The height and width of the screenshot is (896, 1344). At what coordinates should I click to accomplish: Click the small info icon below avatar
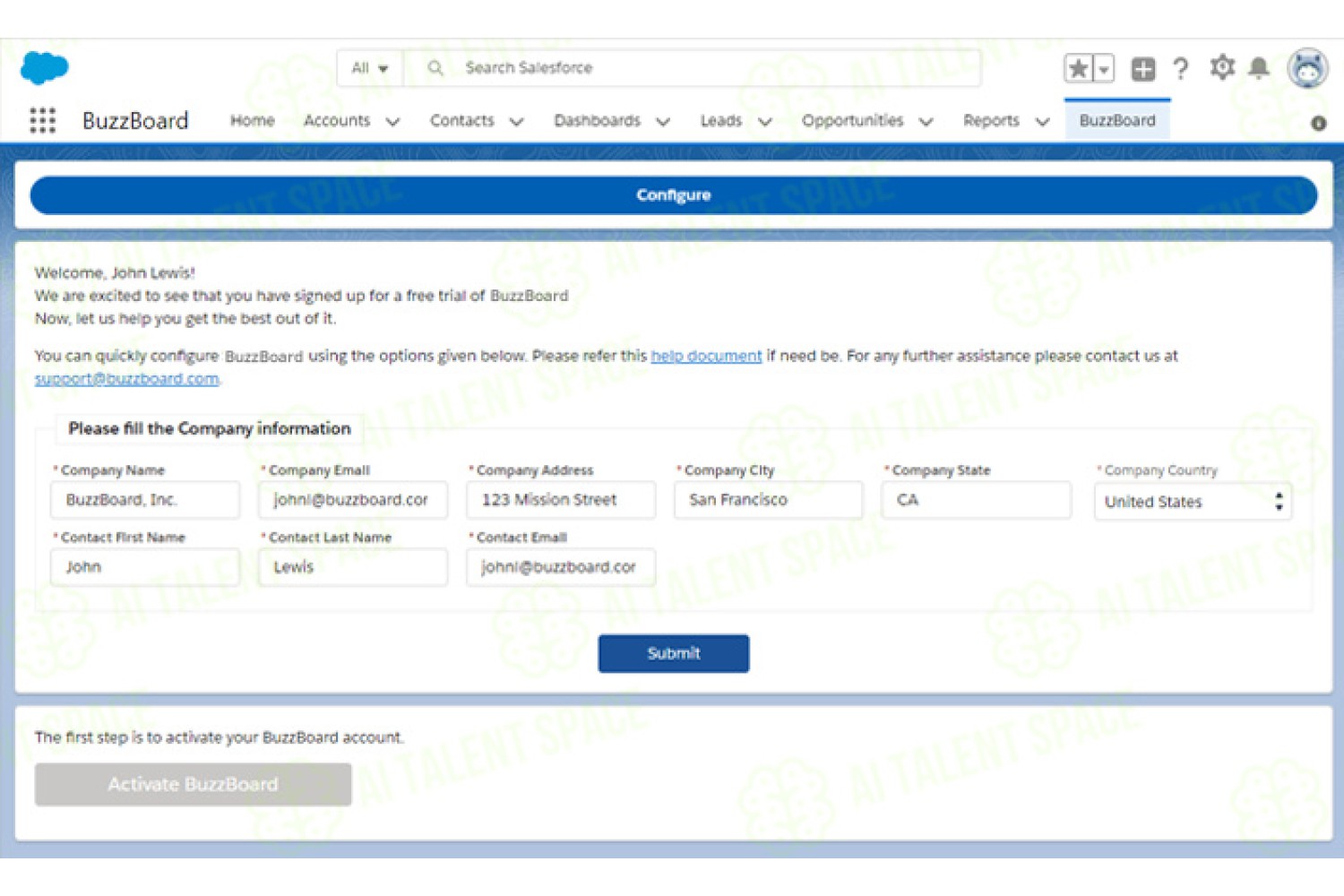1318,124
